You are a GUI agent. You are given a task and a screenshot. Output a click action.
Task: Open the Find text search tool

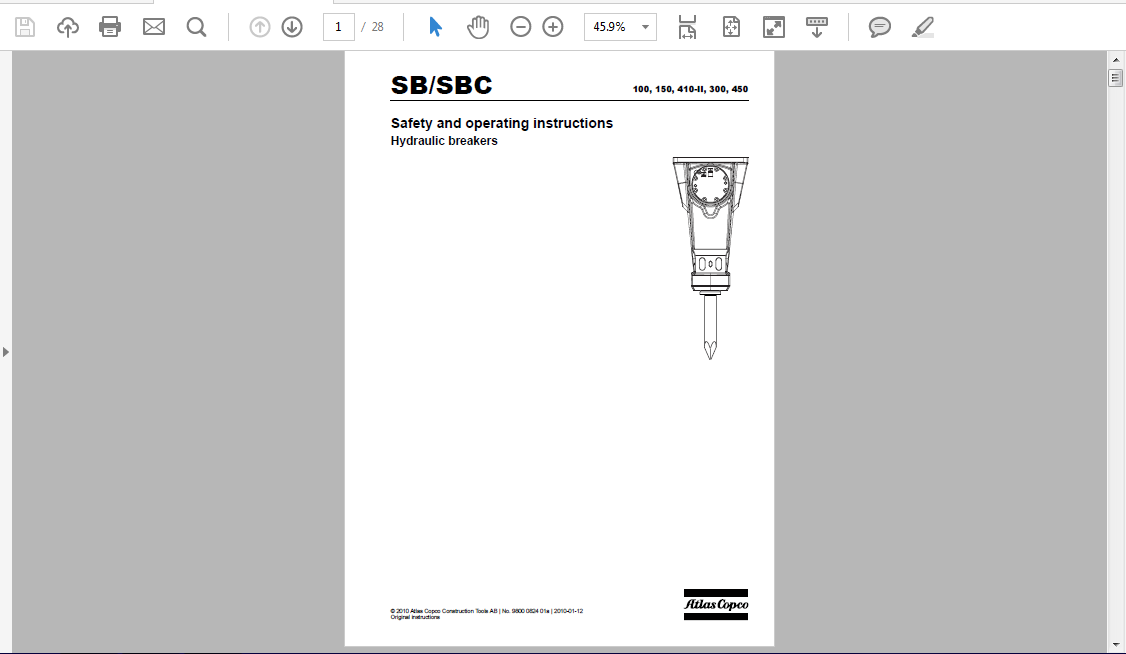tap(196, 27)
